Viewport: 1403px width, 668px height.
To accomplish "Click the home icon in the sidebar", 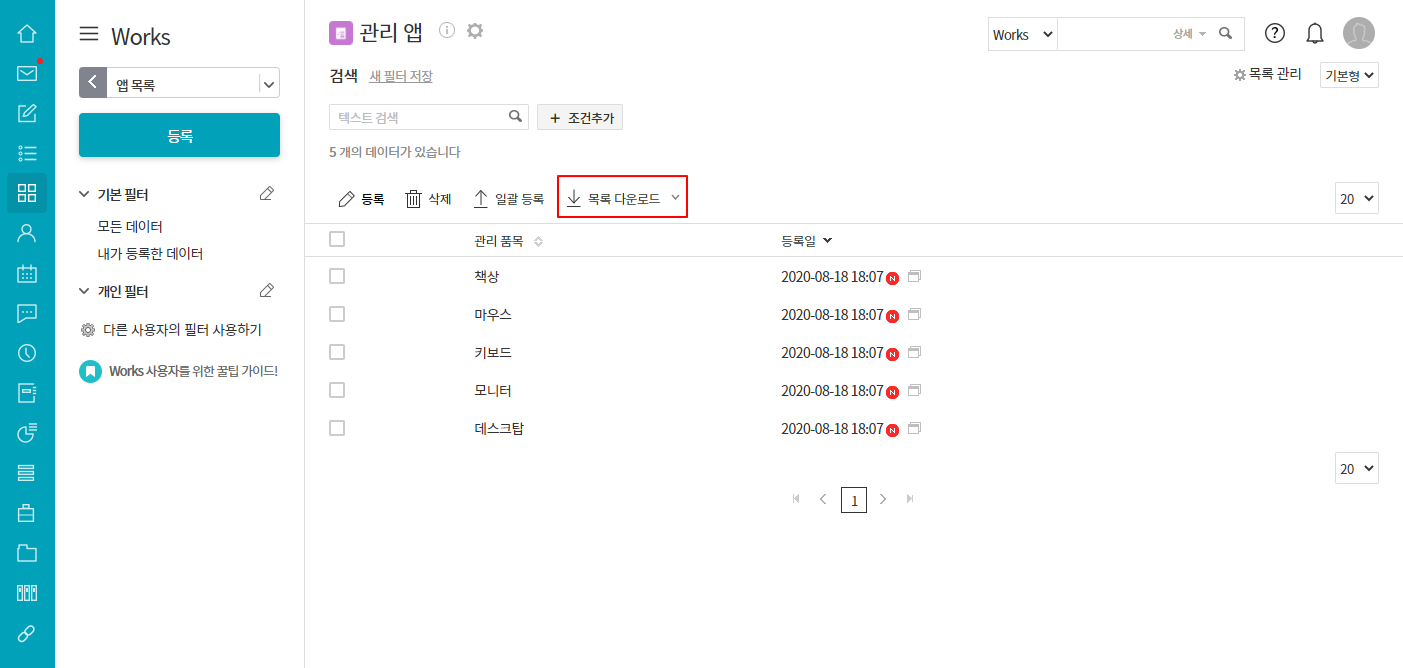I will click(x=27, y=33).
